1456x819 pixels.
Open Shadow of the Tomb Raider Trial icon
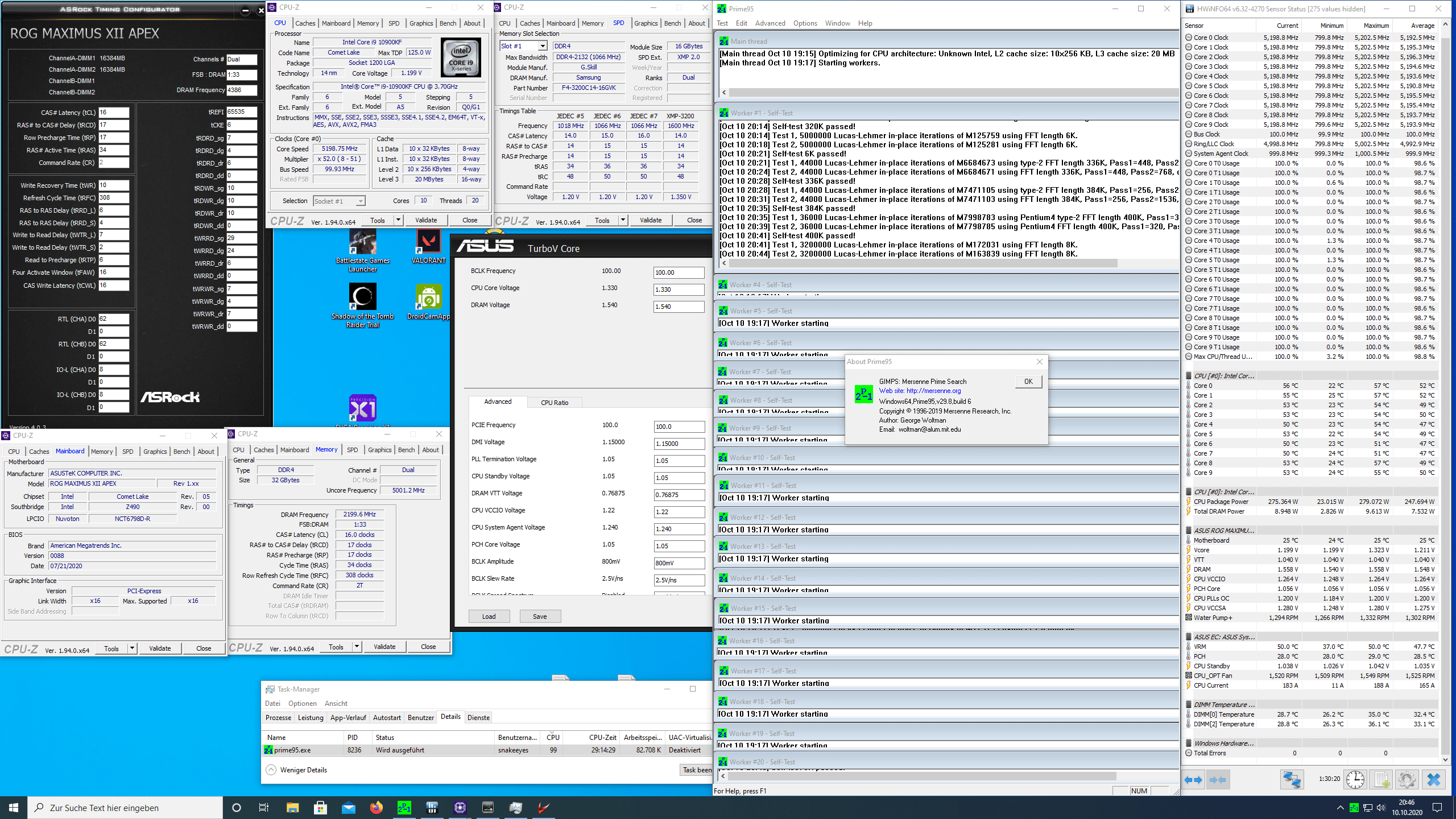click(363, 306)
